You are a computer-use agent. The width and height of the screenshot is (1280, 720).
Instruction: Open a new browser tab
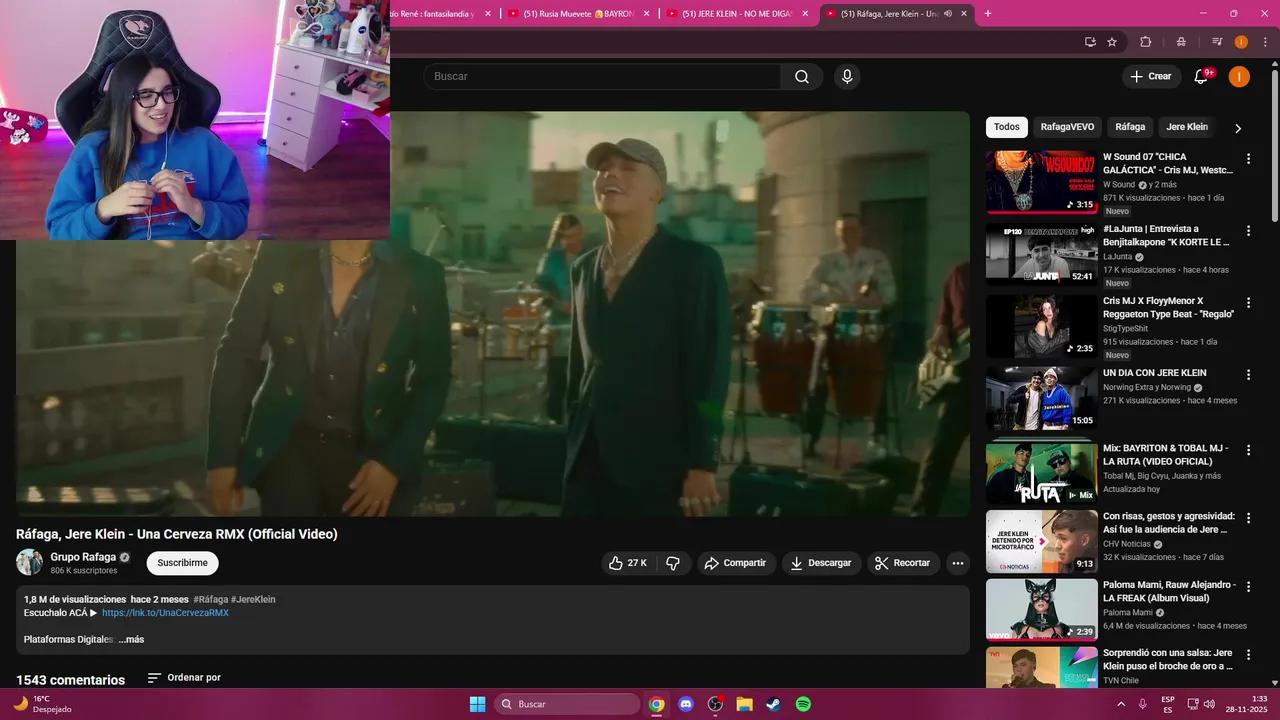click(x=988, y=14)
